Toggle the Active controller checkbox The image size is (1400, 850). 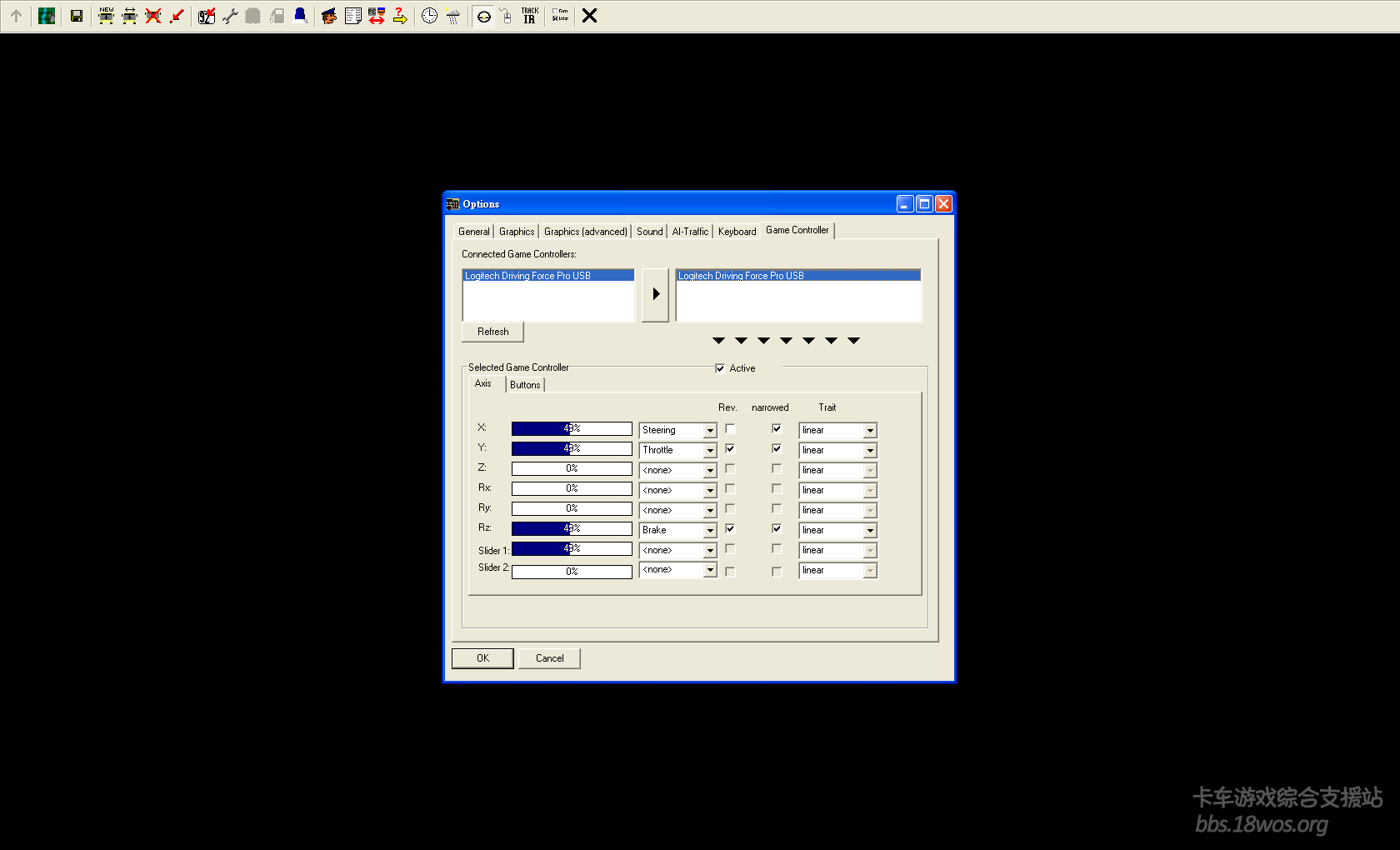point(720,368)
